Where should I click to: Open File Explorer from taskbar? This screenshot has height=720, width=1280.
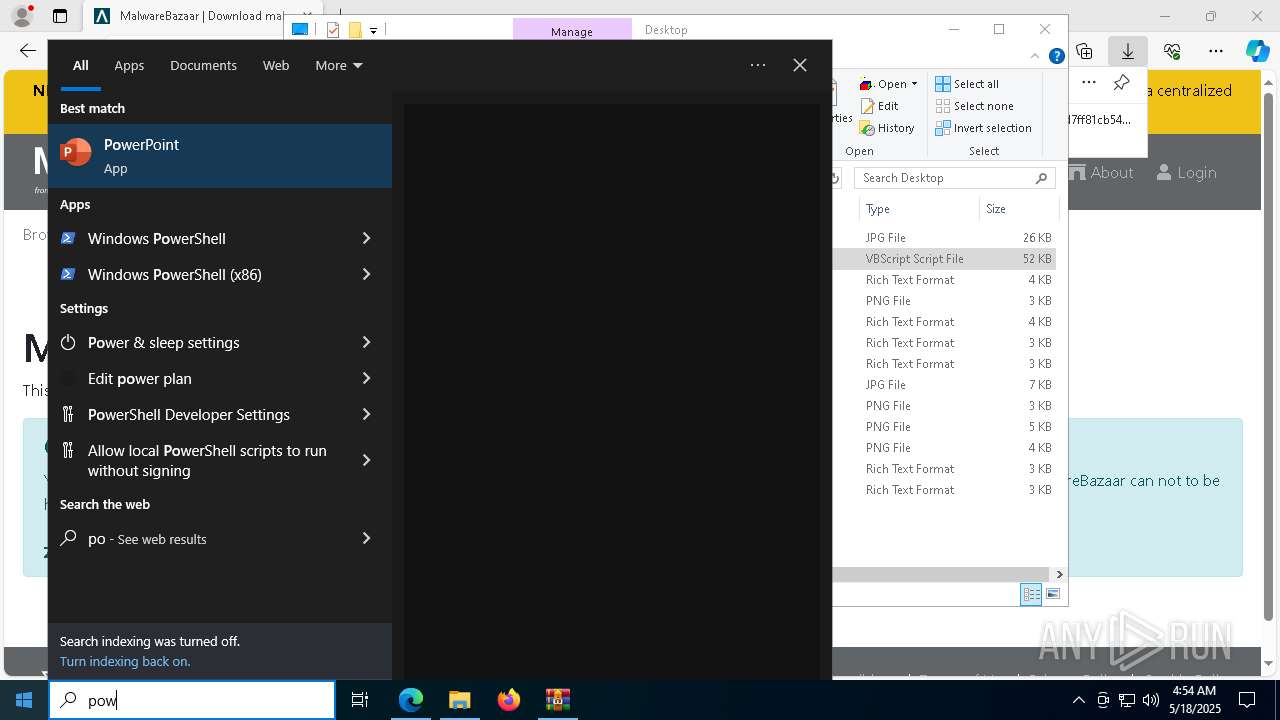(x=460, y=700)
